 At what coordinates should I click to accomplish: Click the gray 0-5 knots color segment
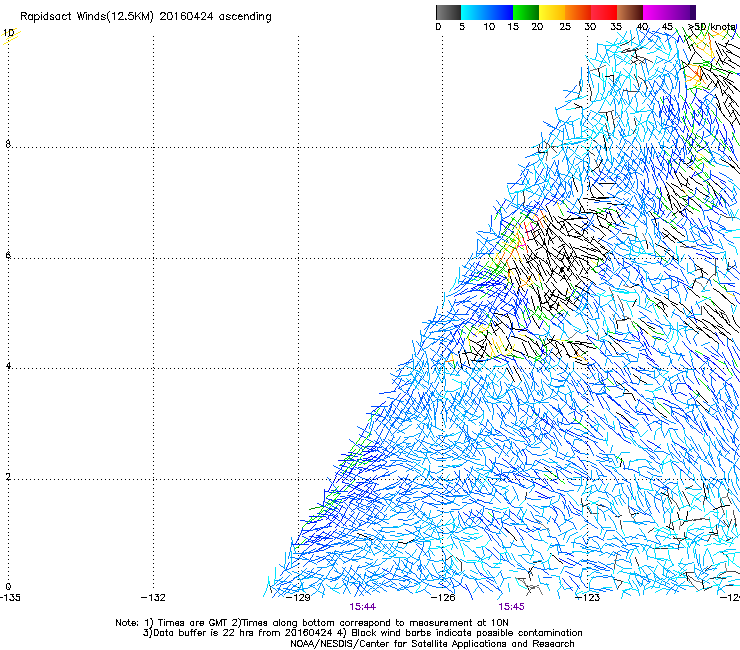(448, 12)
